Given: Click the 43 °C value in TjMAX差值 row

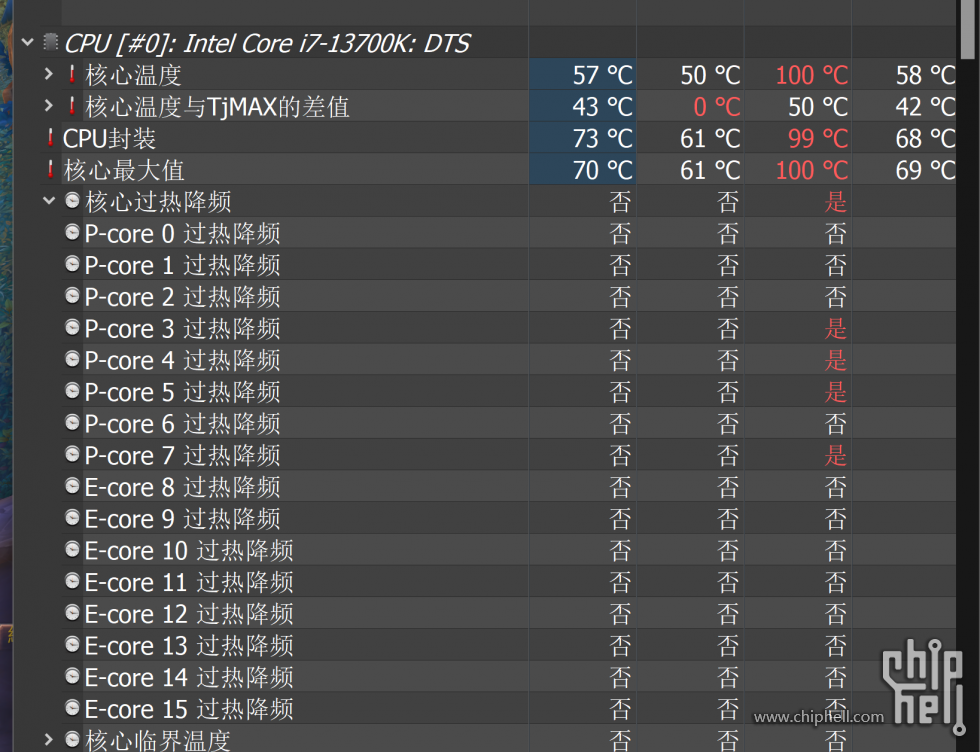Looking at the screenshot, I should tap(602, 107).
